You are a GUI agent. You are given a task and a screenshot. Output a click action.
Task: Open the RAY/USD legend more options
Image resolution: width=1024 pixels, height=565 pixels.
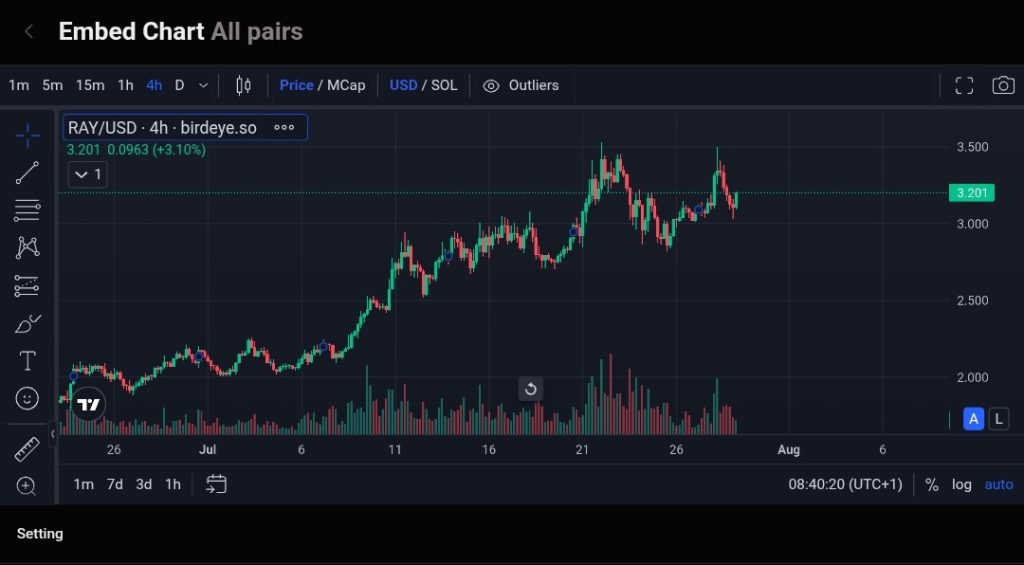point(284,128)
